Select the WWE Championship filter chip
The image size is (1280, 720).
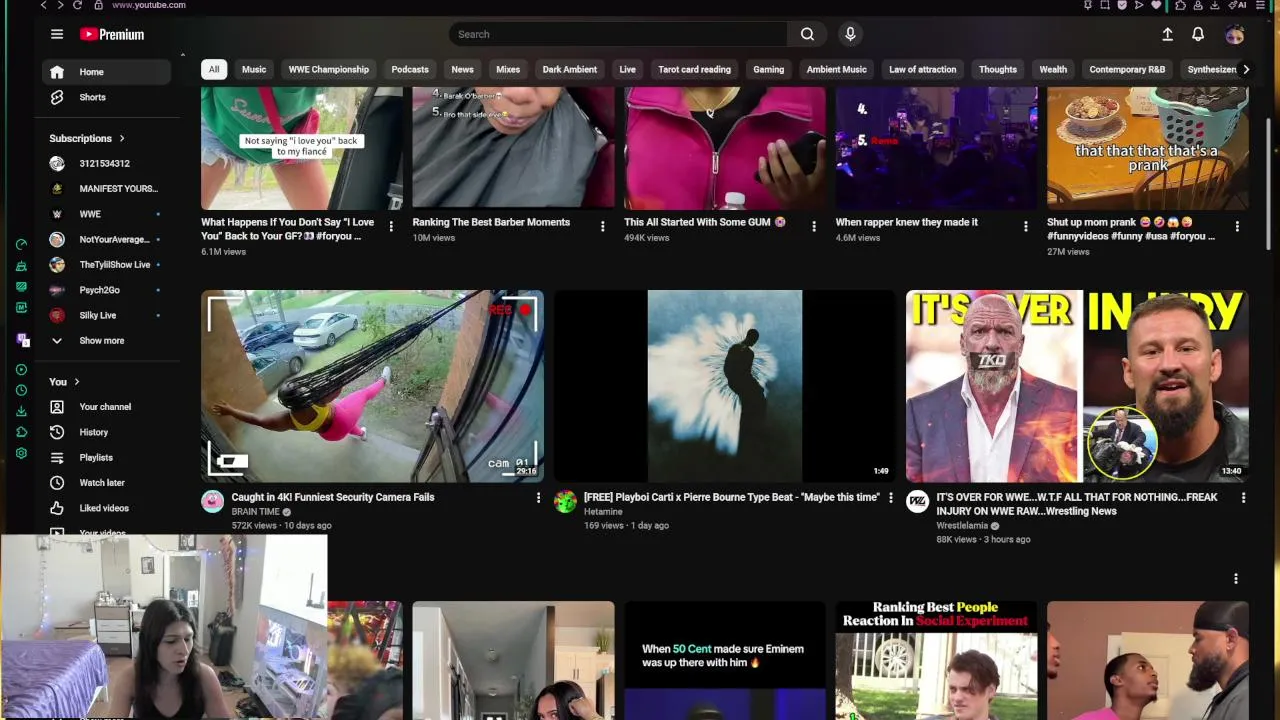329,69
